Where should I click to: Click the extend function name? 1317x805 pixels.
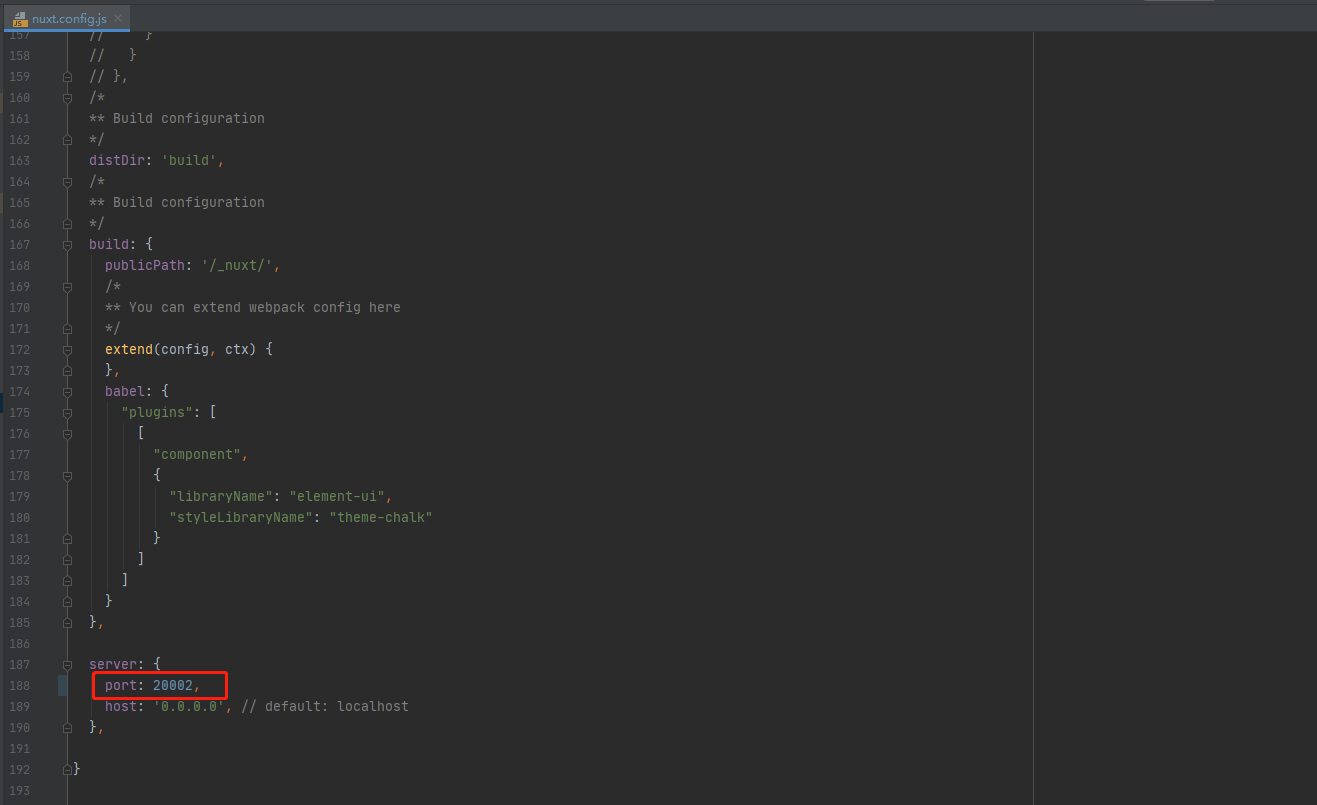click(x=129, y=349)
